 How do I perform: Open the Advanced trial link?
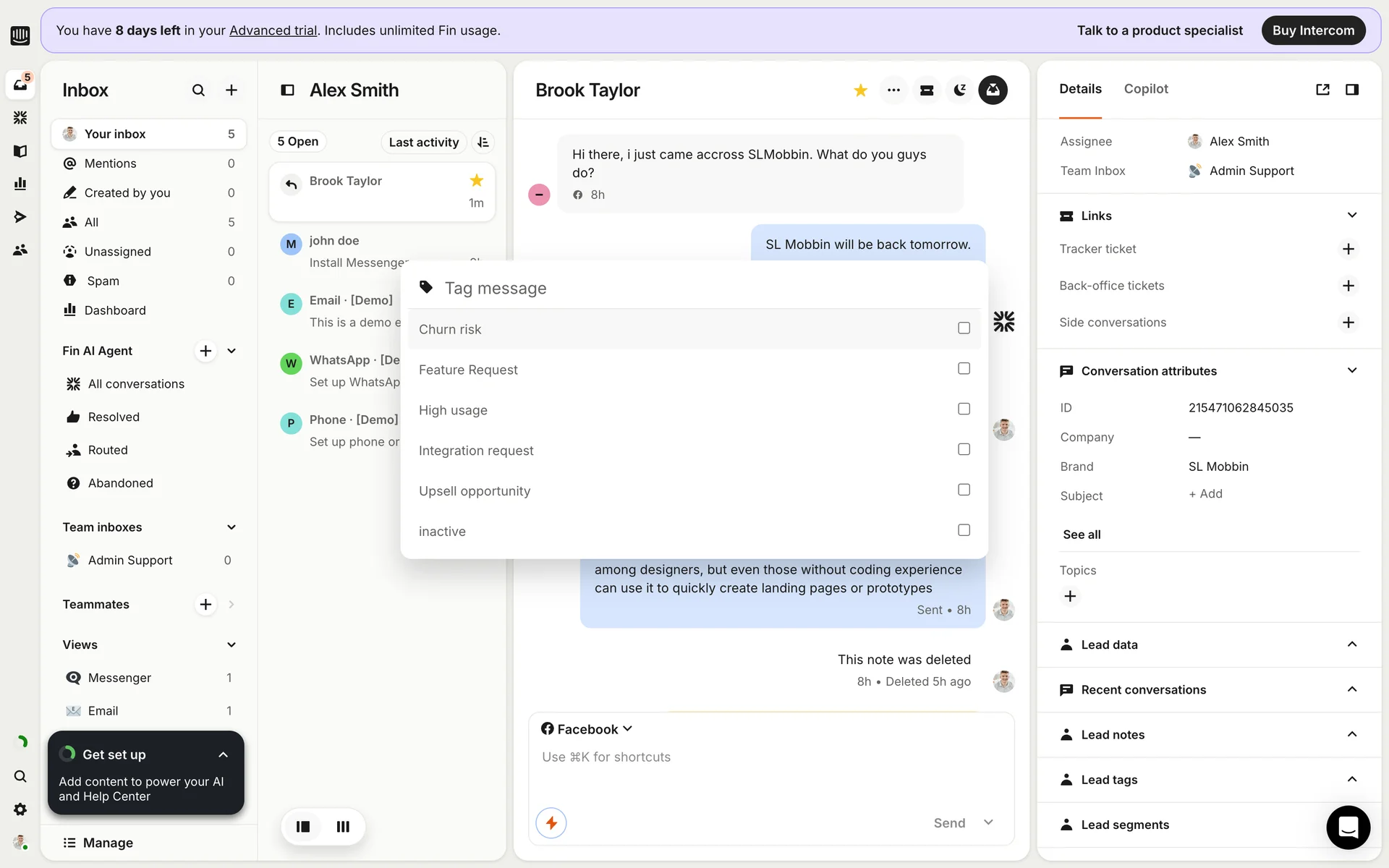pos(273,30)
